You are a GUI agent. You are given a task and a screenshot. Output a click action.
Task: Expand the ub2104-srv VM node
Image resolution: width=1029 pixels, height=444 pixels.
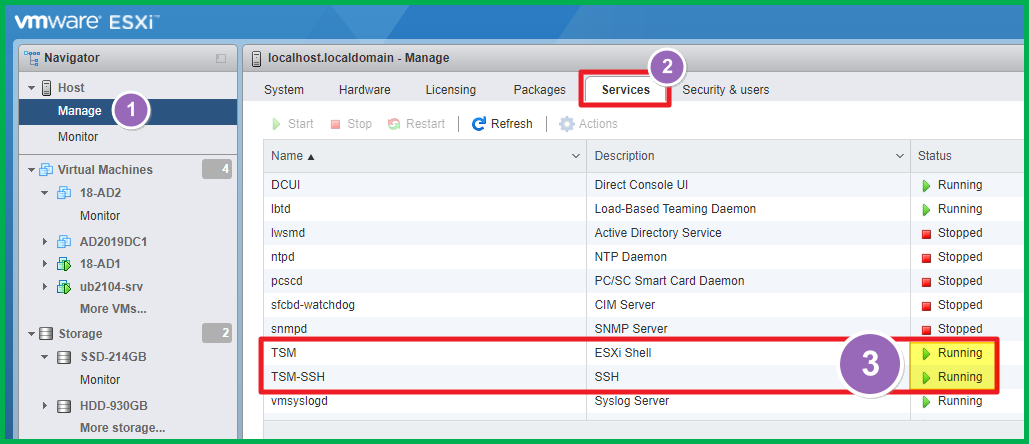45,287
